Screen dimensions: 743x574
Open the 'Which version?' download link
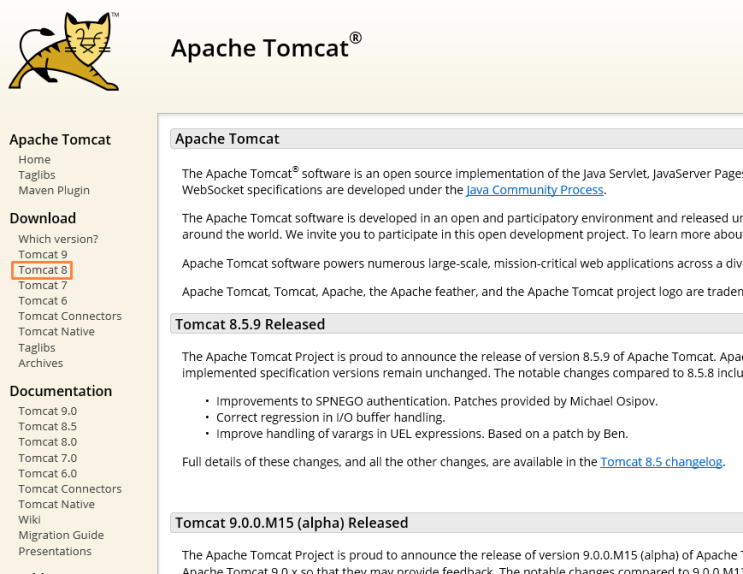[x=58, y=239]
